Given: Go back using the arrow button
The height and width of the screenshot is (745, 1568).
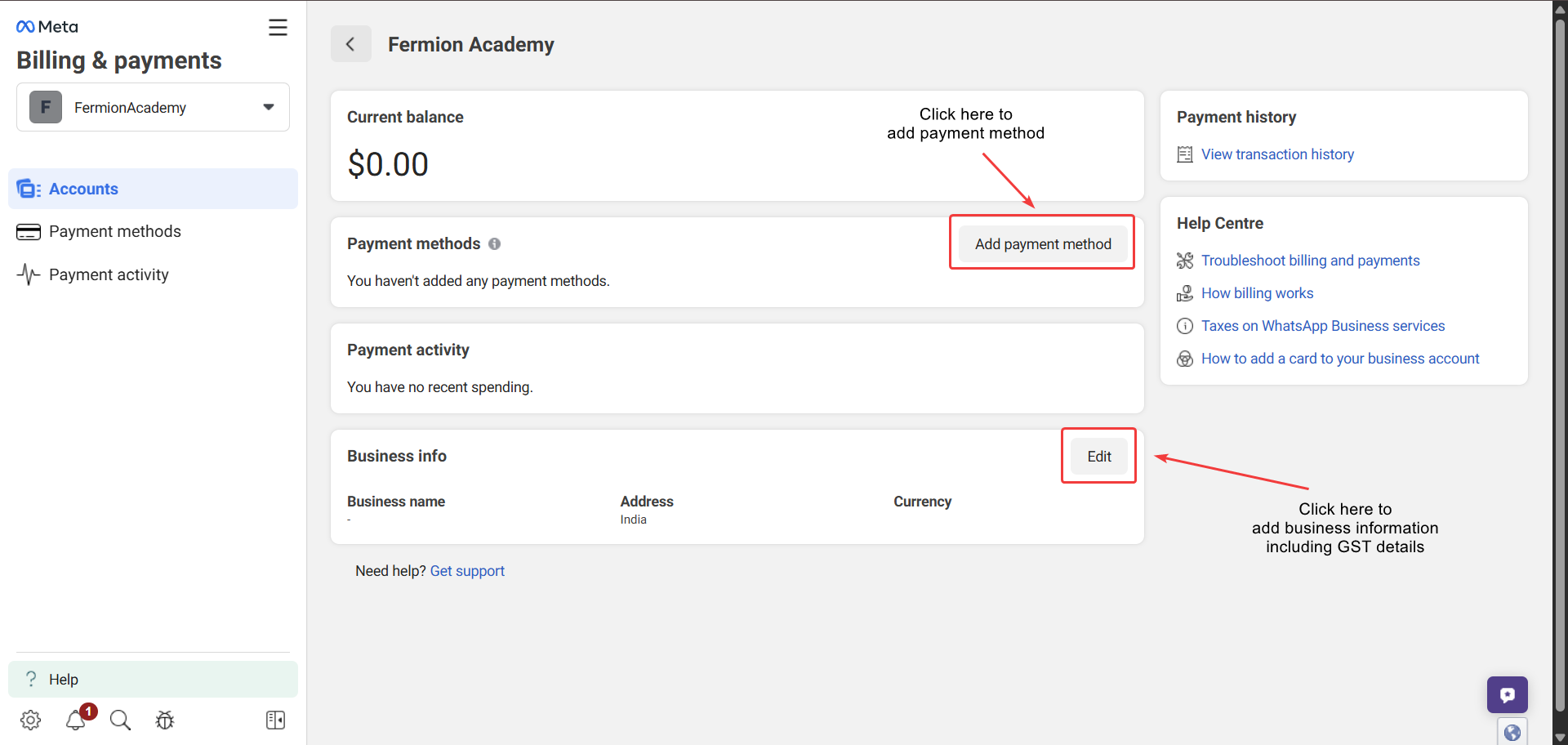Looking at the screenshot, I should tap(350, 44).
